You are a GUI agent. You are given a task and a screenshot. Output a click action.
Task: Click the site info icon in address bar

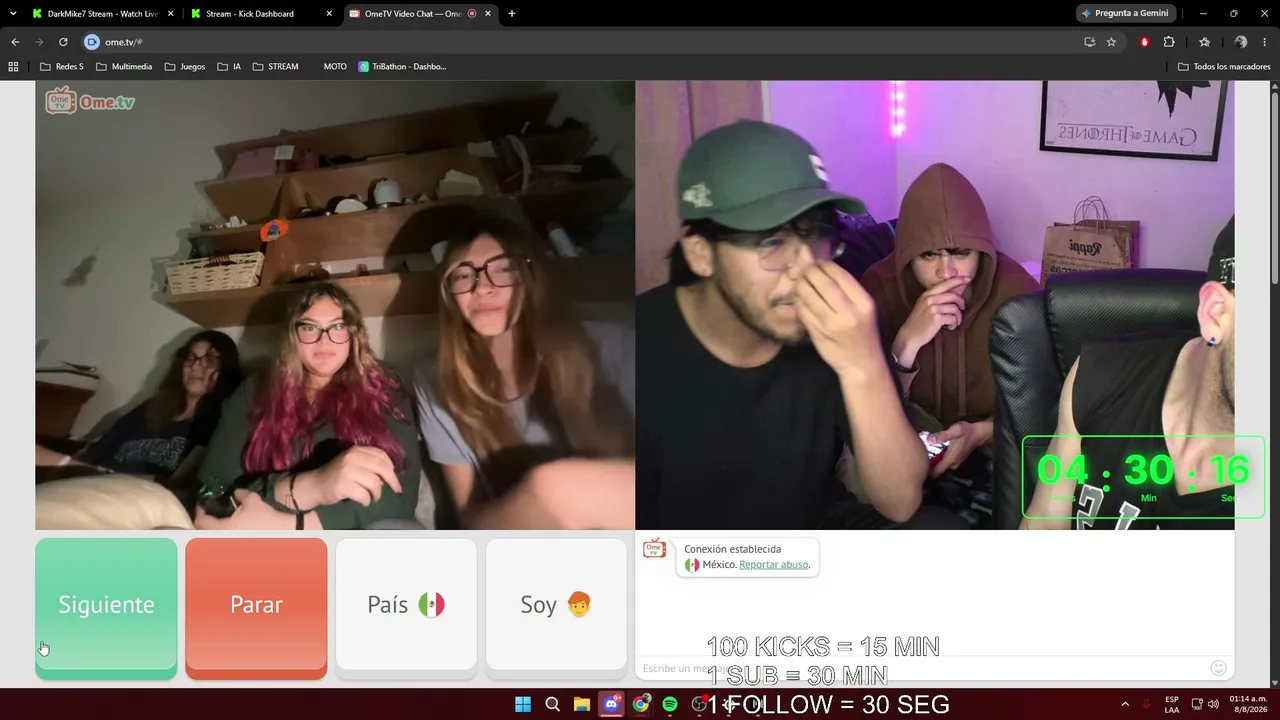point(92,42)
